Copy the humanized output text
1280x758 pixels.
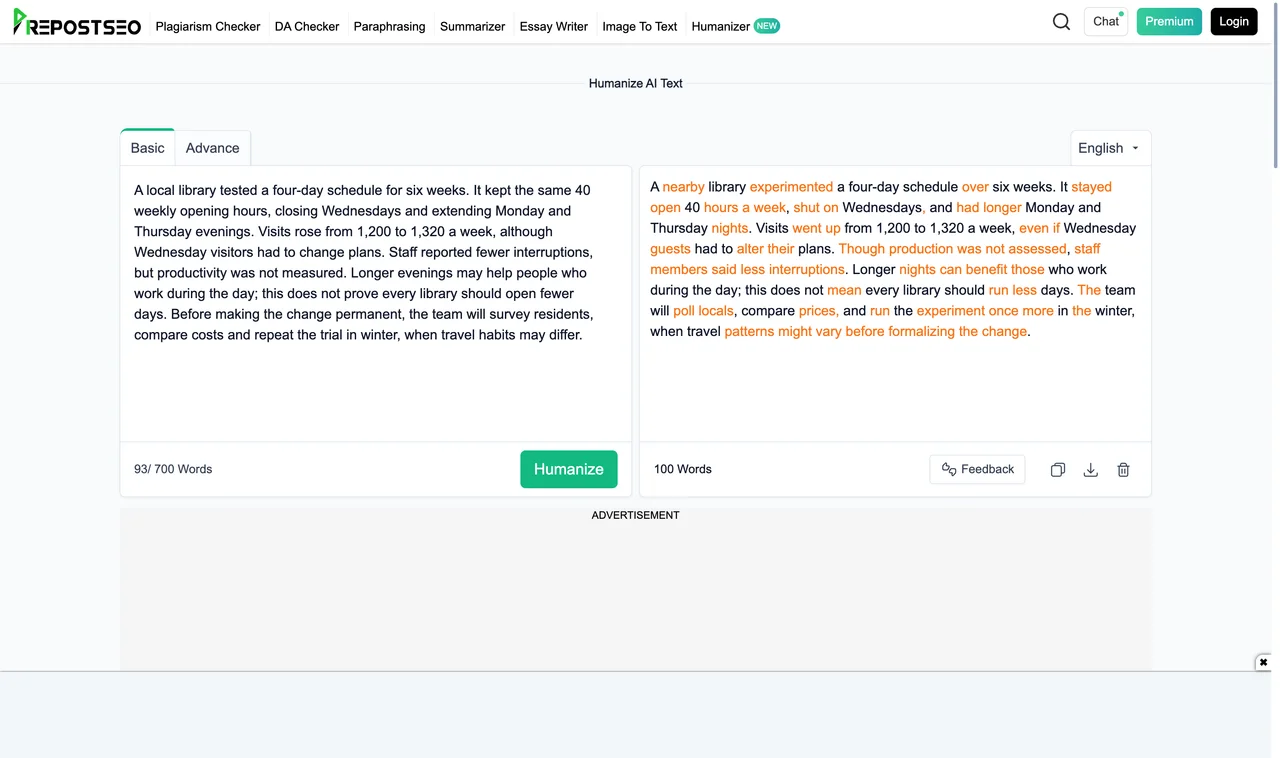pyautogui.click(x=1058, y=470)
